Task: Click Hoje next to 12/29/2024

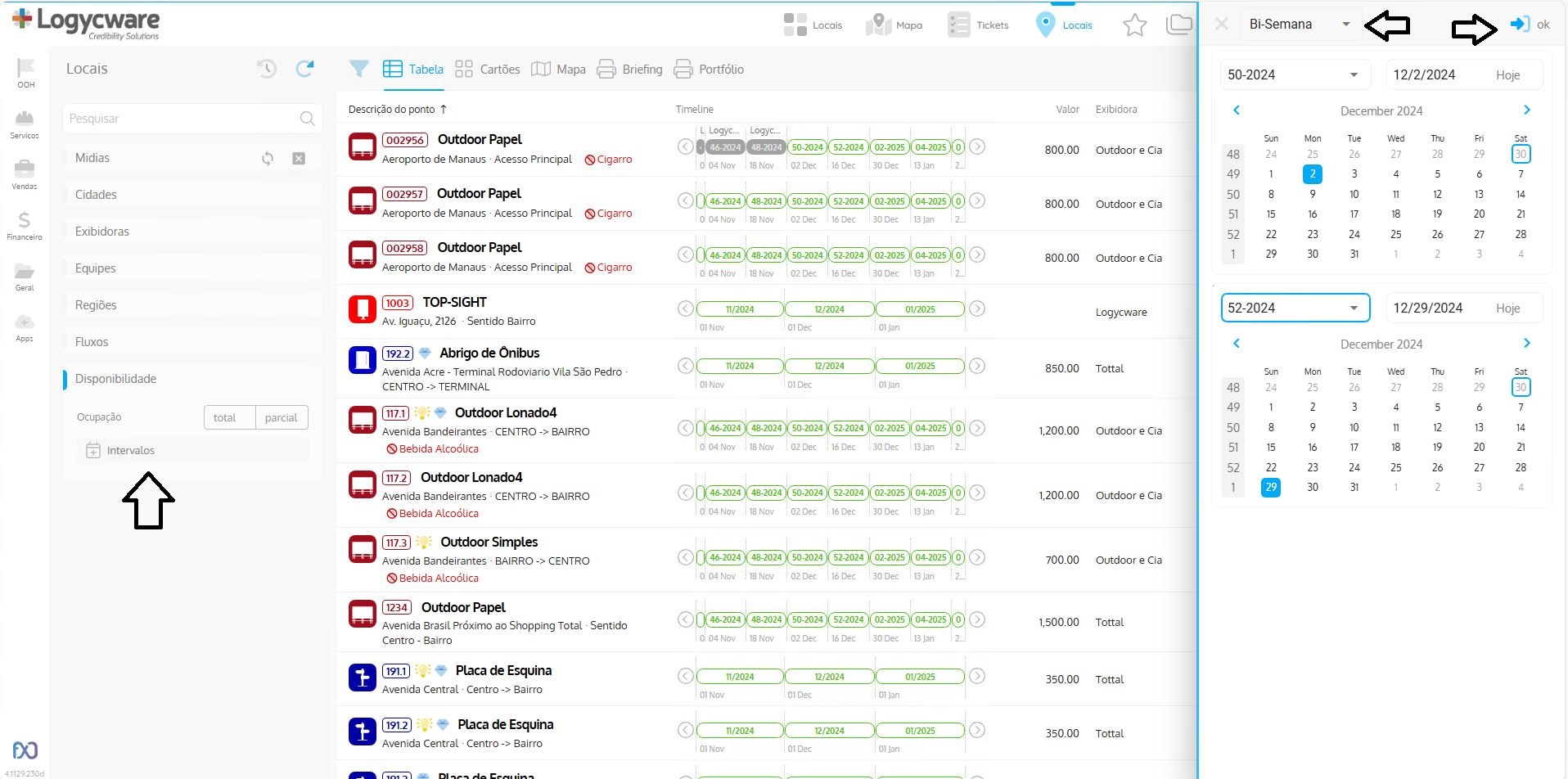Action: point(1507,308)
